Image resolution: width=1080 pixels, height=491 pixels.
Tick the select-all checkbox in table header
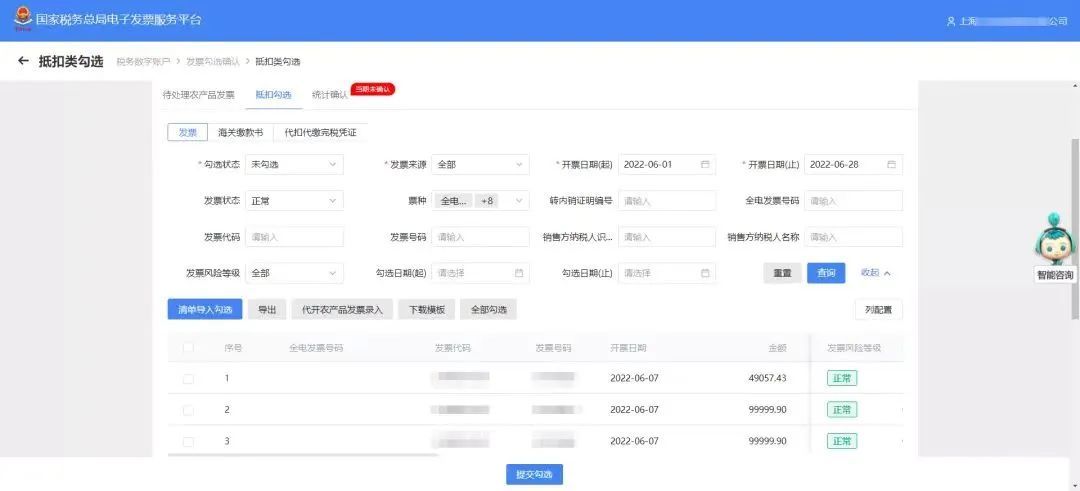pyautogui.click(x=188, y=348)
